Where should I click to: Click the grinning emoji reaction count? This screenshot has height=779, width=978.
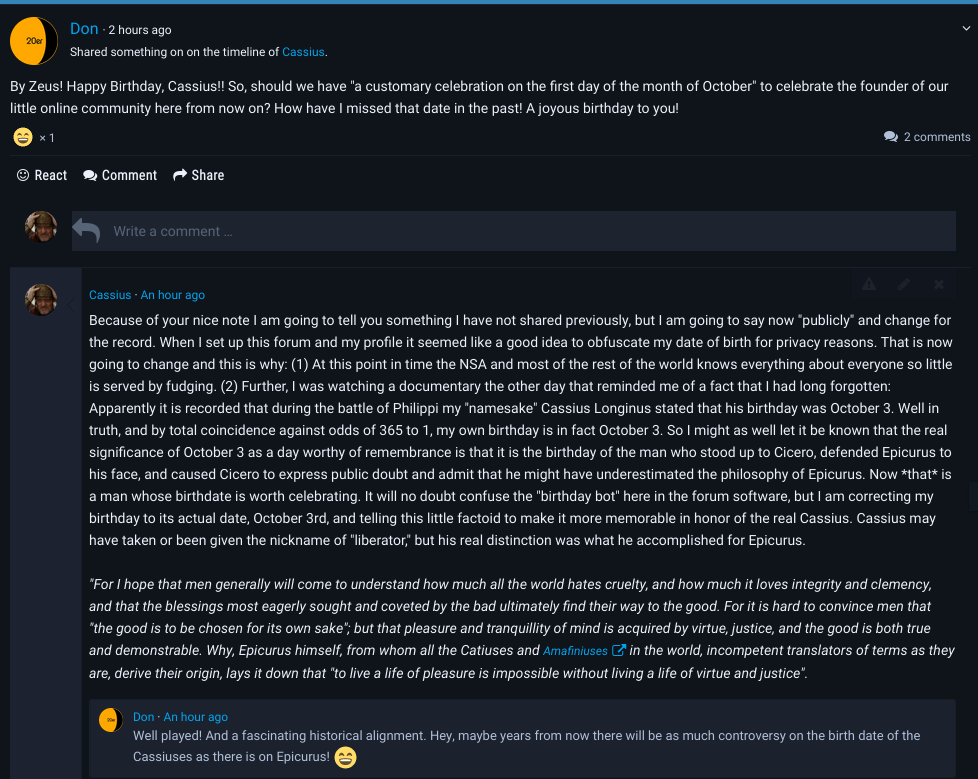pos(34,137)
